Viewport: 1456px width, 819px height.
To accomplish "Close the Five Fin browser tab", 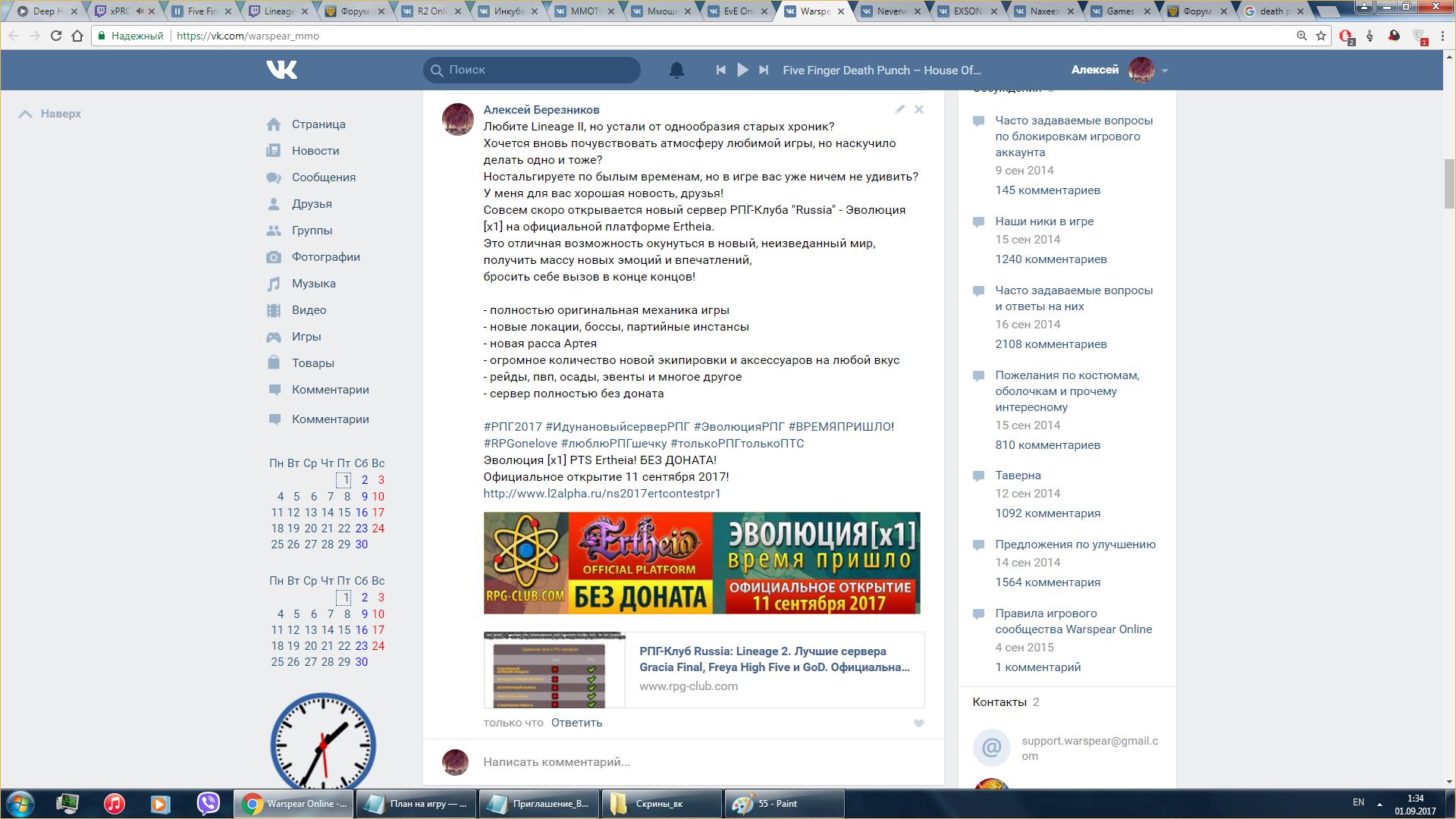I will 227,11.
